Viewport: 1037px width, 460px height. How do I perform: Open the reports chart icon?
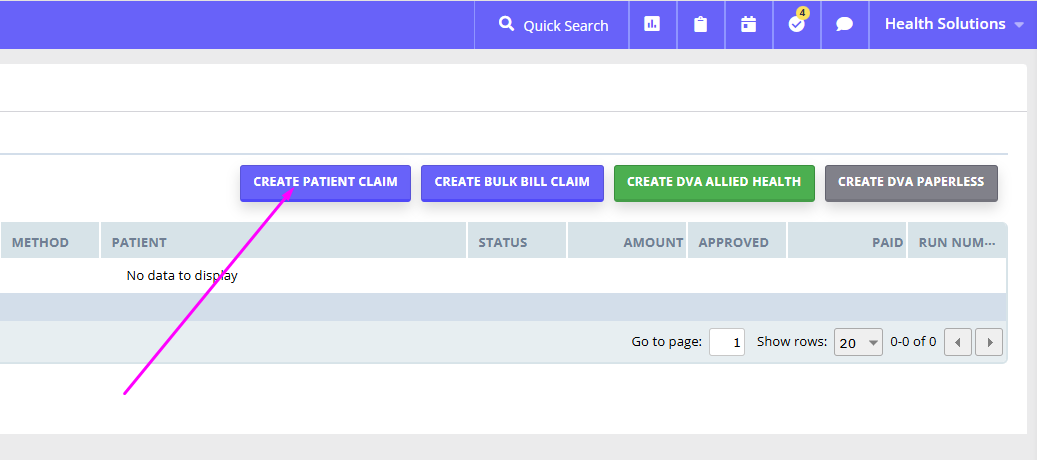coord(652,24)
